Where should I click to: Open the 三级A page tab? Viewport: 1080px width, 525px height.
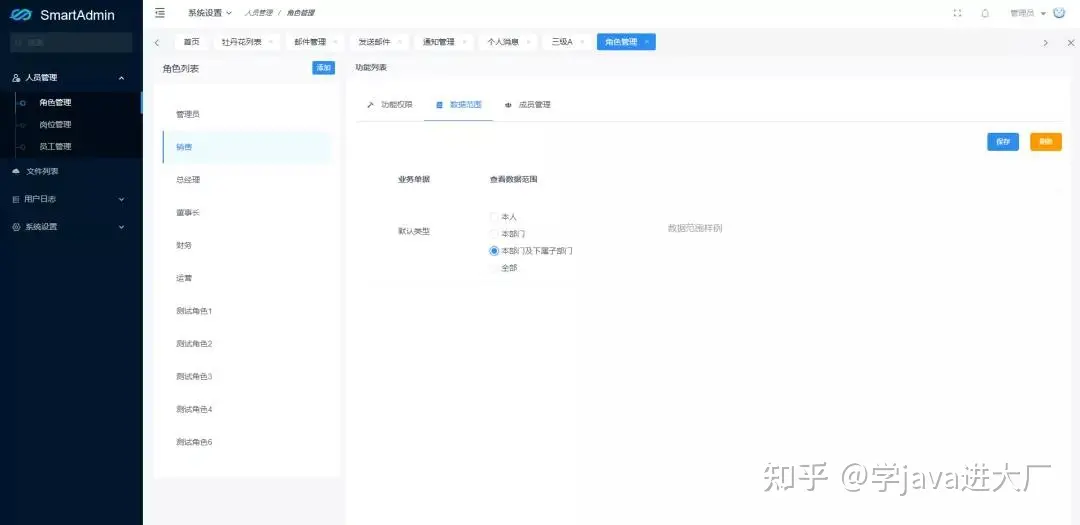[x=562, y=42]
